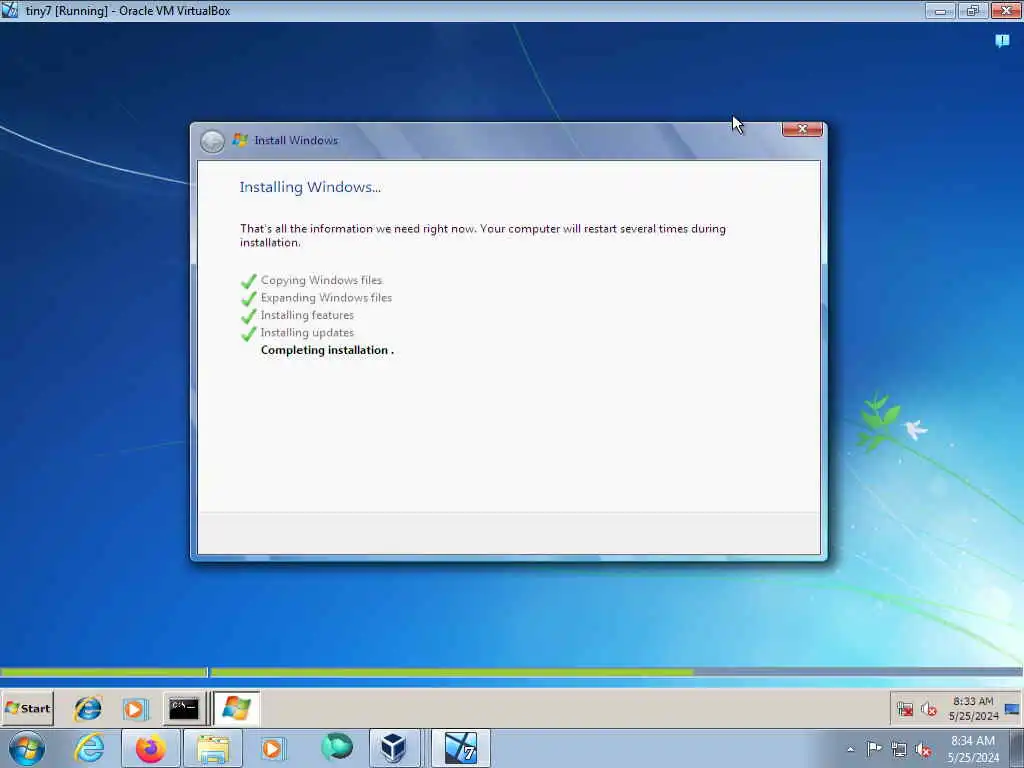Open Windows Media Player from host taskbar
The height and width of the screenshot is (768, 1024).
[x=272, y=748]
